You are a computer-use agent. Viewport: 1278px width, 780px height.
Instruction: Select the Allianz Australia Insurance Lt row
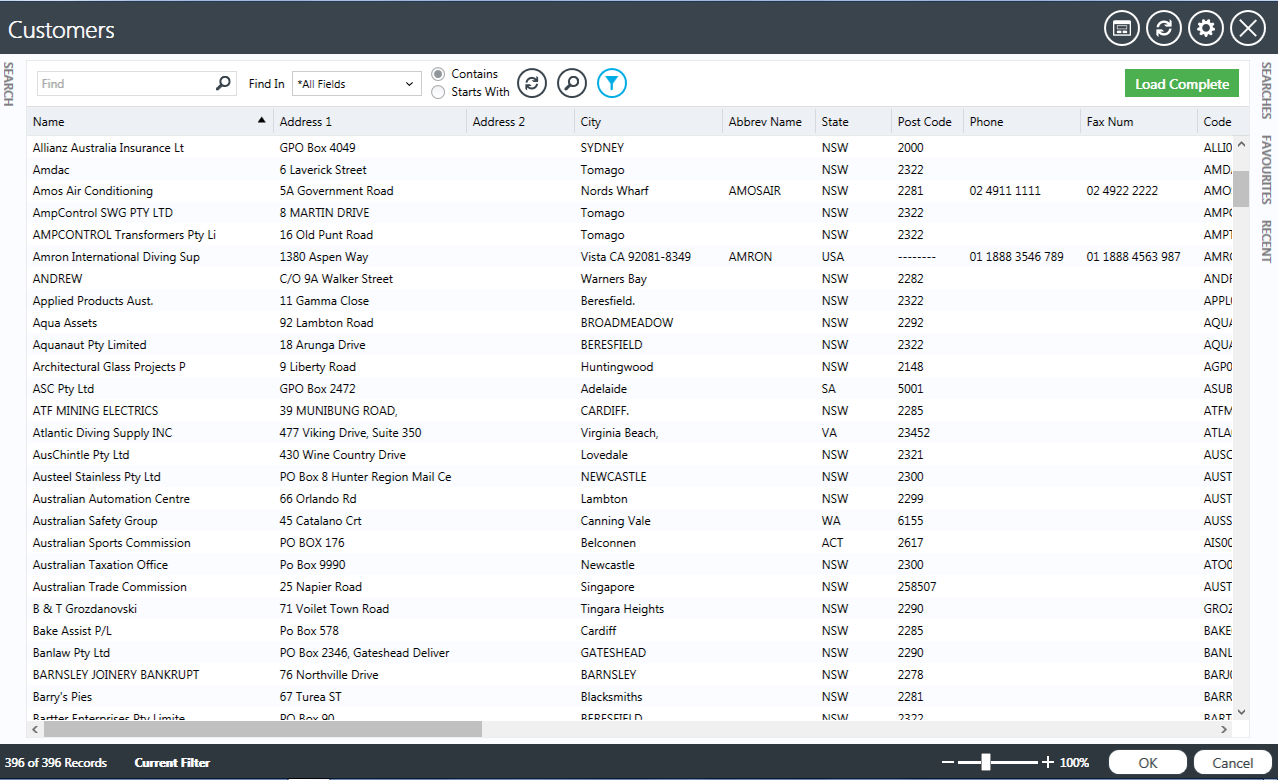pos(630,148)
